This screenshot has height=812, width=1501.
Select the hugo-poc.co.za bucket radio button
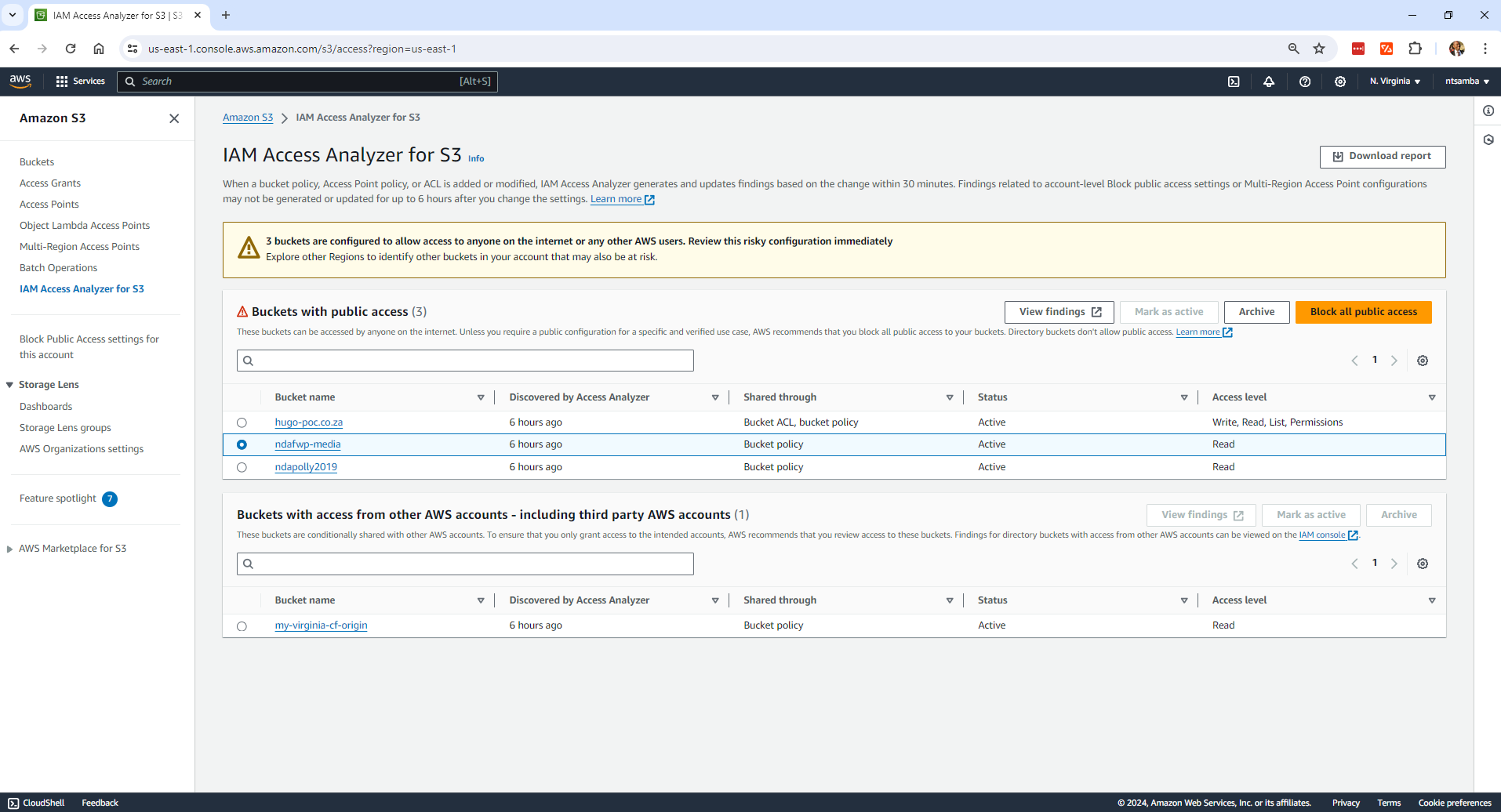(x=242, y=422)
